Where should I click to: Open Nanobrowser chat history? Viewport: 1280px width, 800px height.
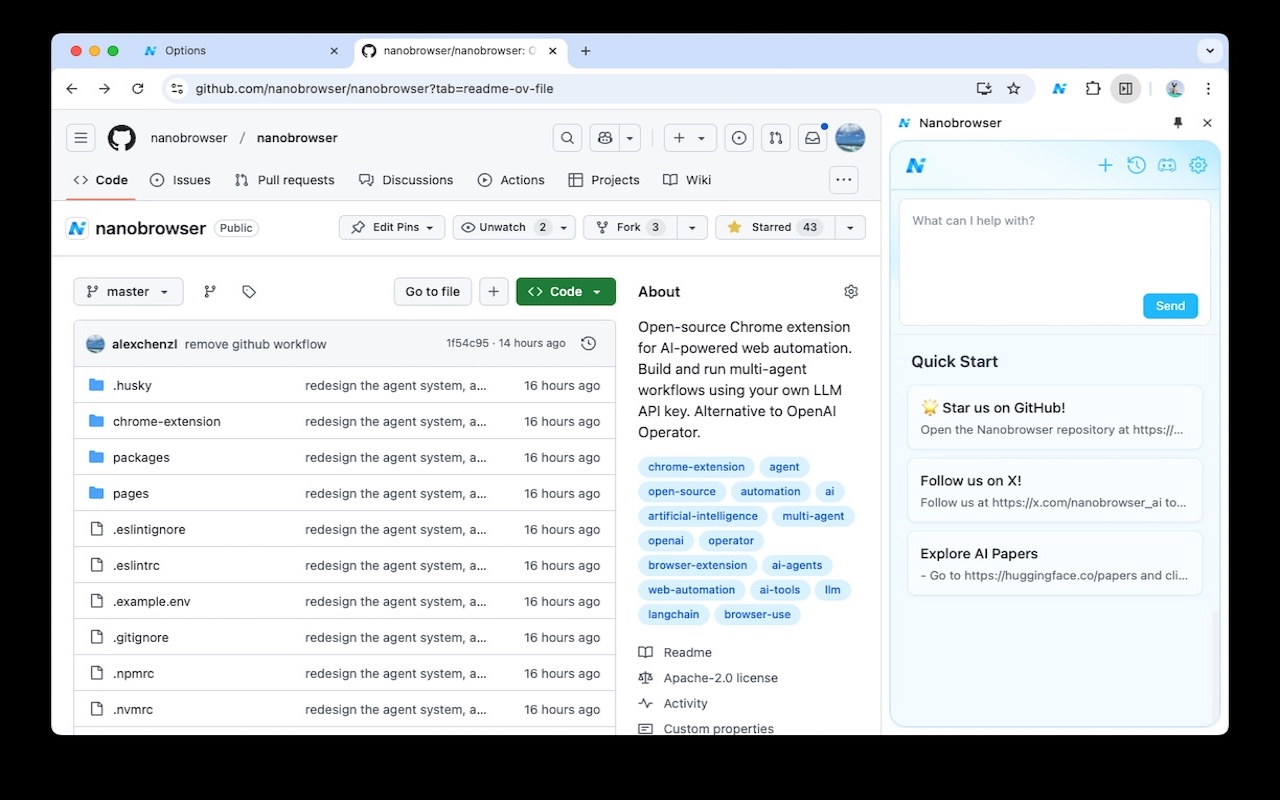(x=1136, y=165)
